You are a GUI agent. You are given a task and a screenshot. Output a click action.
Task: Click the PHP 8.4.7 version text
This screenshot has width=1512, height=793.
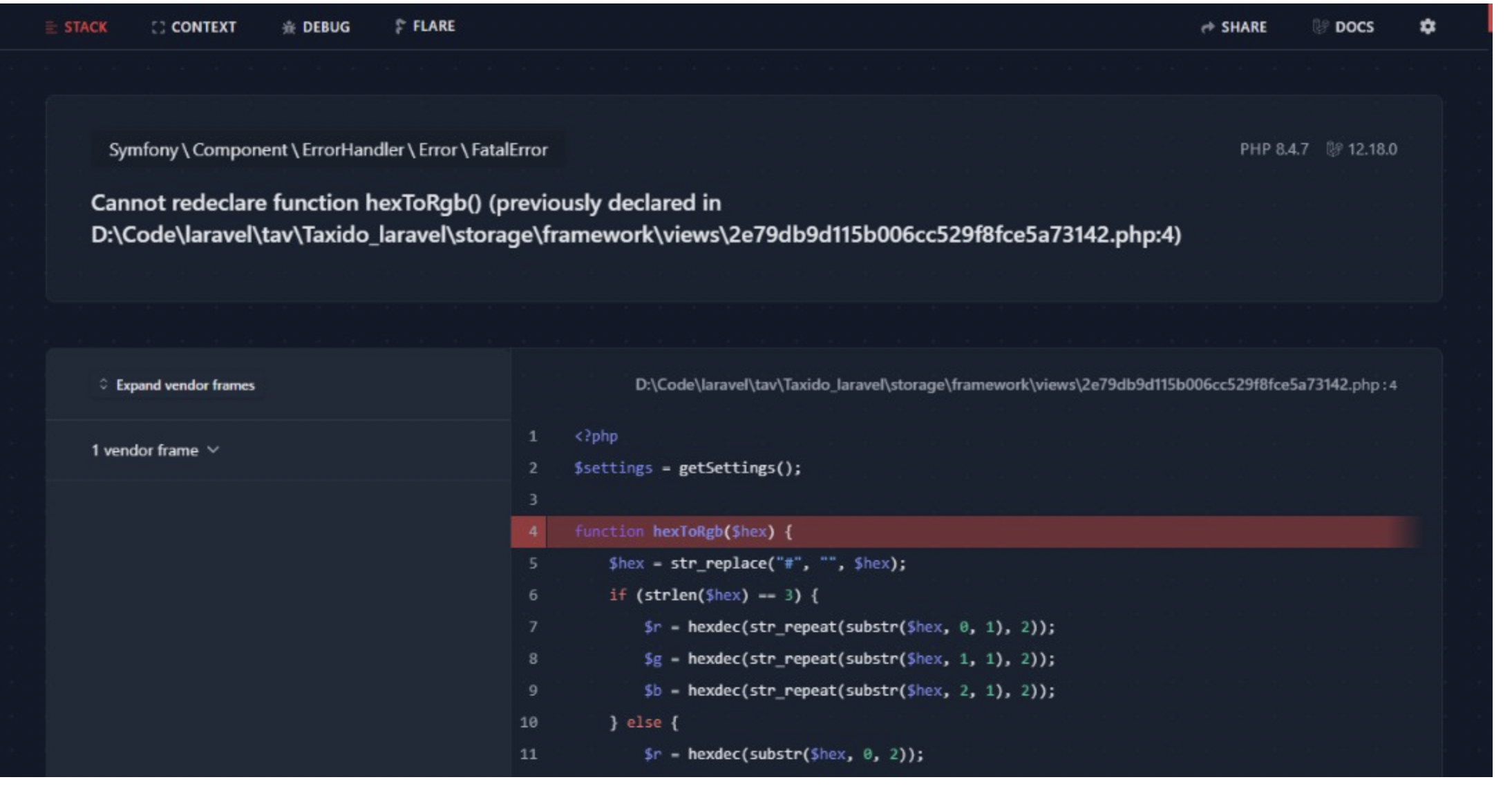click(1274, 149)
